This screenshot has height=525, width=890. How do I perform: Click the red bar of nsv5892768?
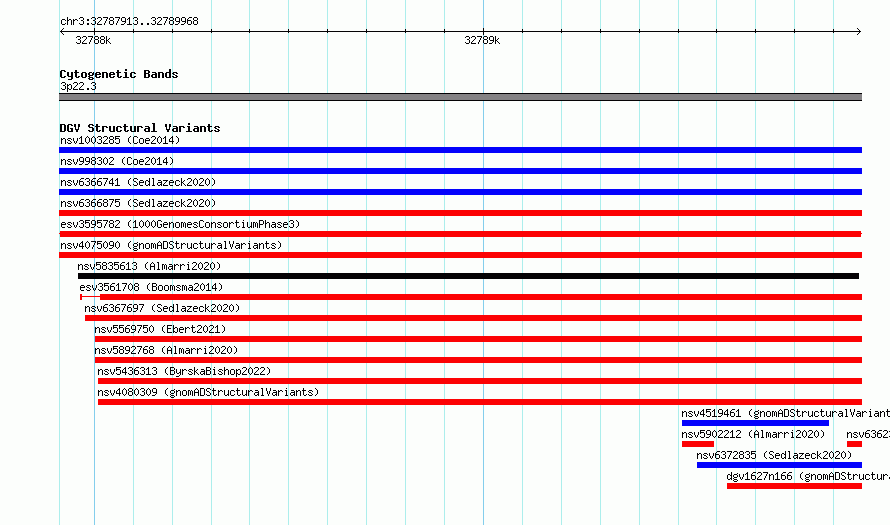[x=478, y=360]
